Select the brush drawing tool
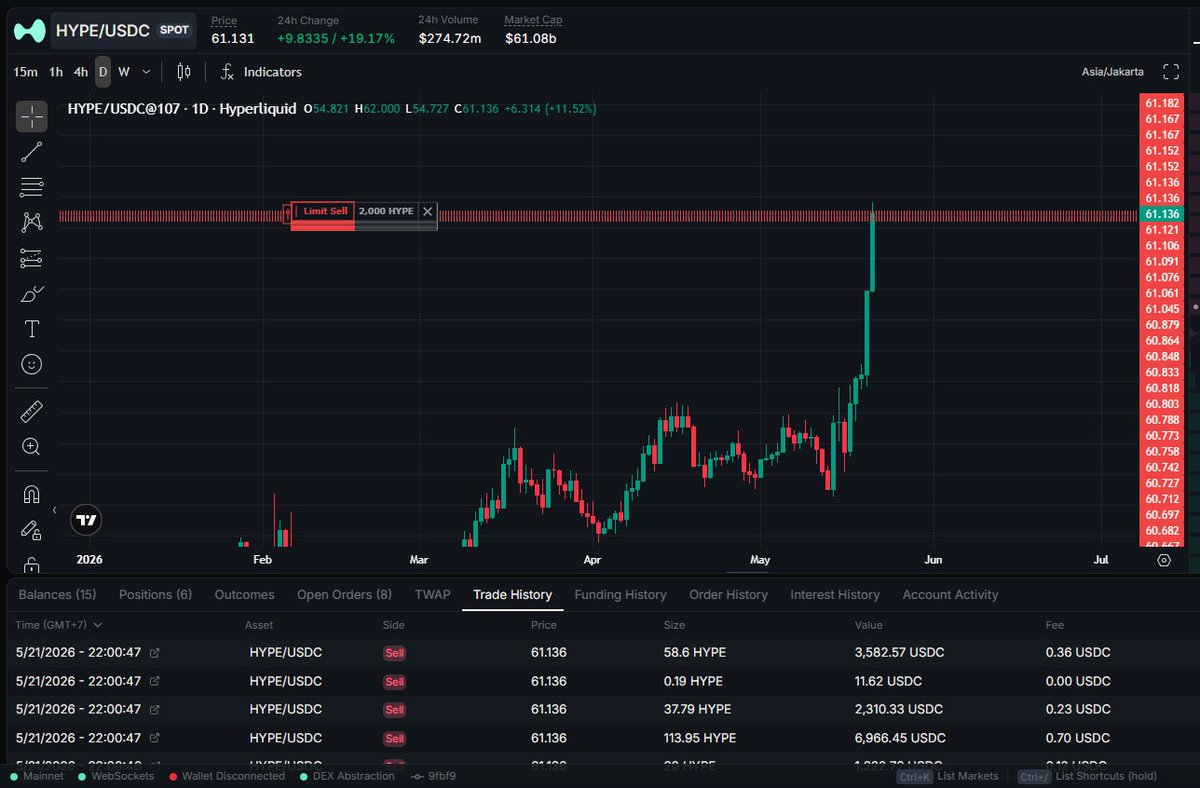The image size is (1200, 788). coord(31,294)
